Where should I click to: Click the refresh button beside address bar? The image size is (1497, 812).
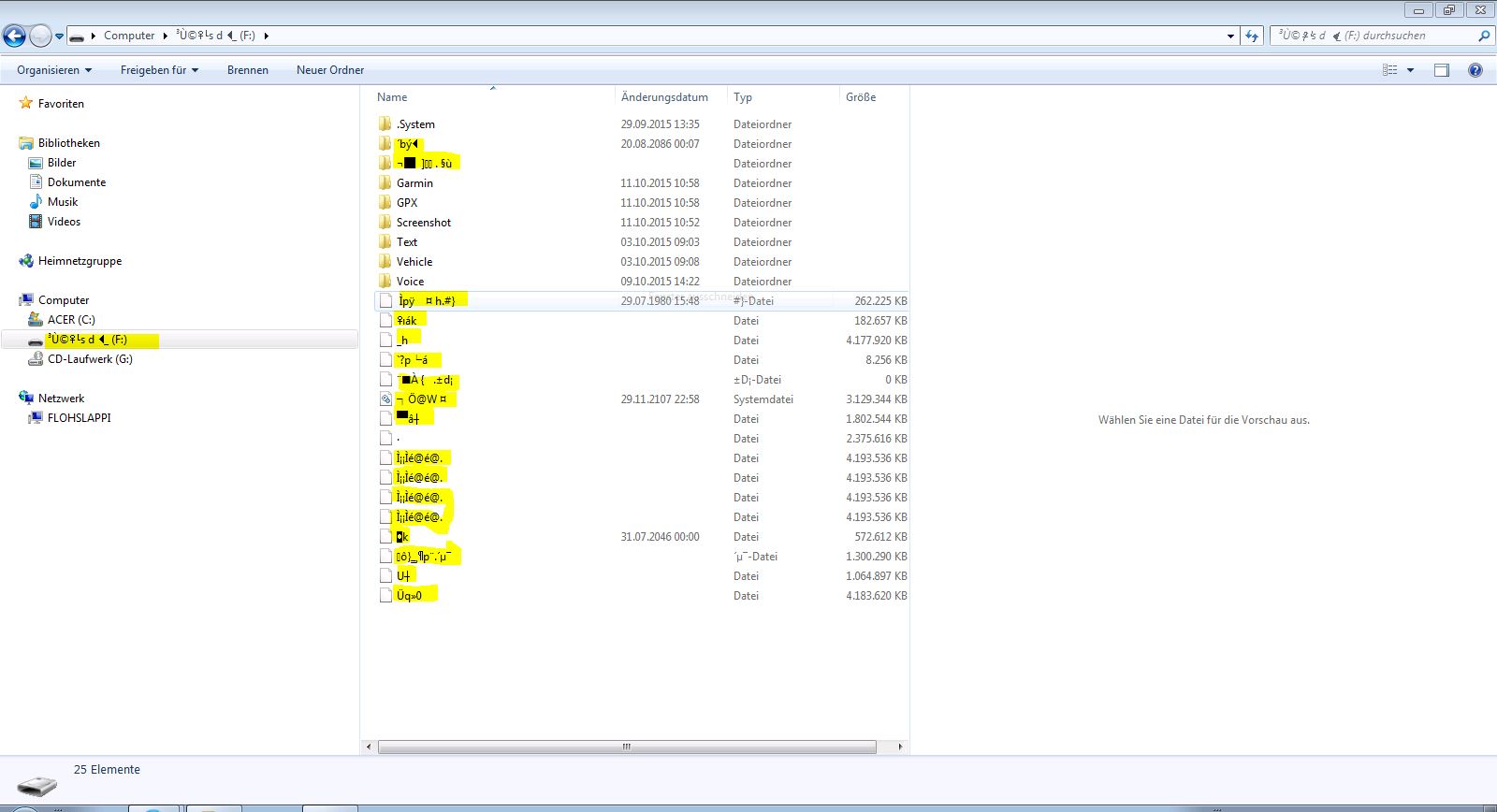[x=1253, y=36]
